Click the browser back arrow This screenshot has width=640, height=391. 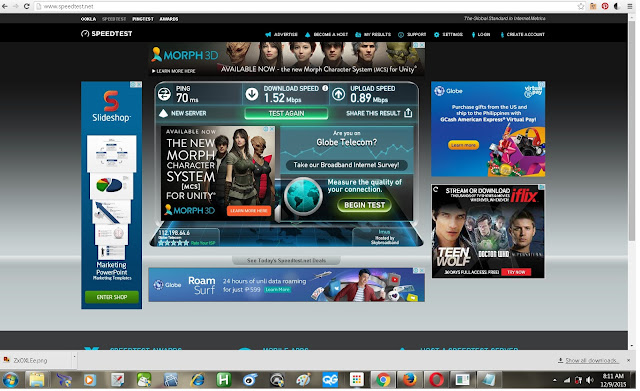point(5,6)
